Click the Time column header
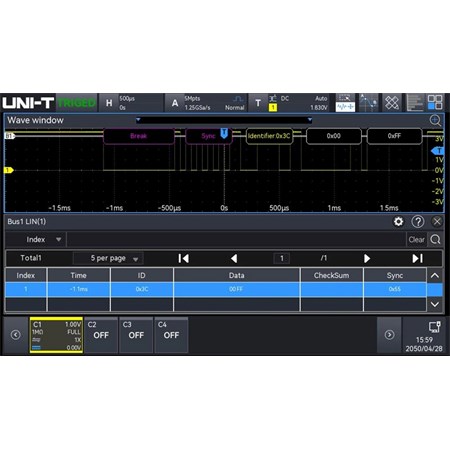This screenshot has height=450, width=450. tap(79, 275)
